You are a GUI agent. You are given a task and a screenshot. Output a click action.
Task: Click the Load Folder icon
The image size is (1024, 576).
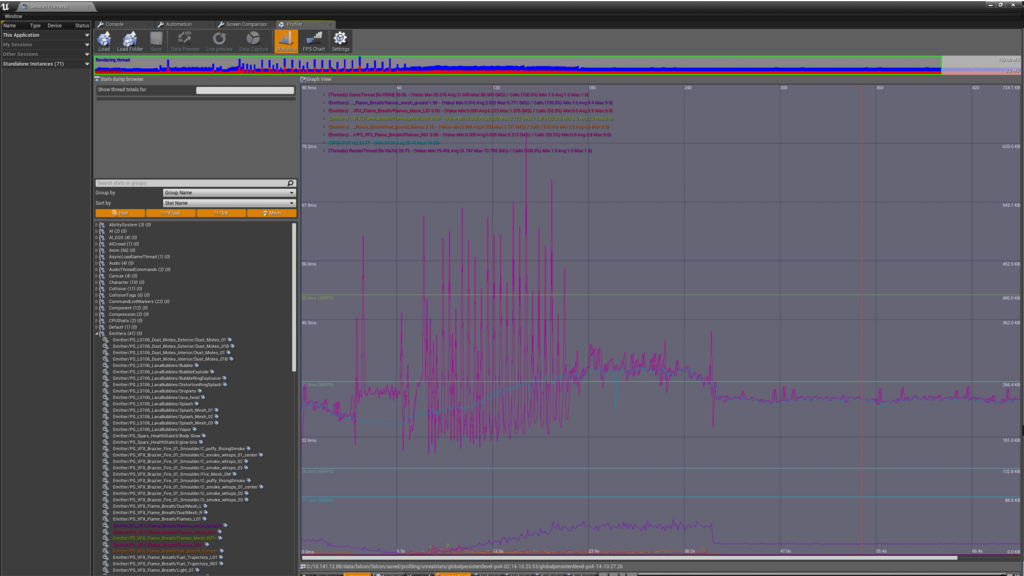coord(130,40)
